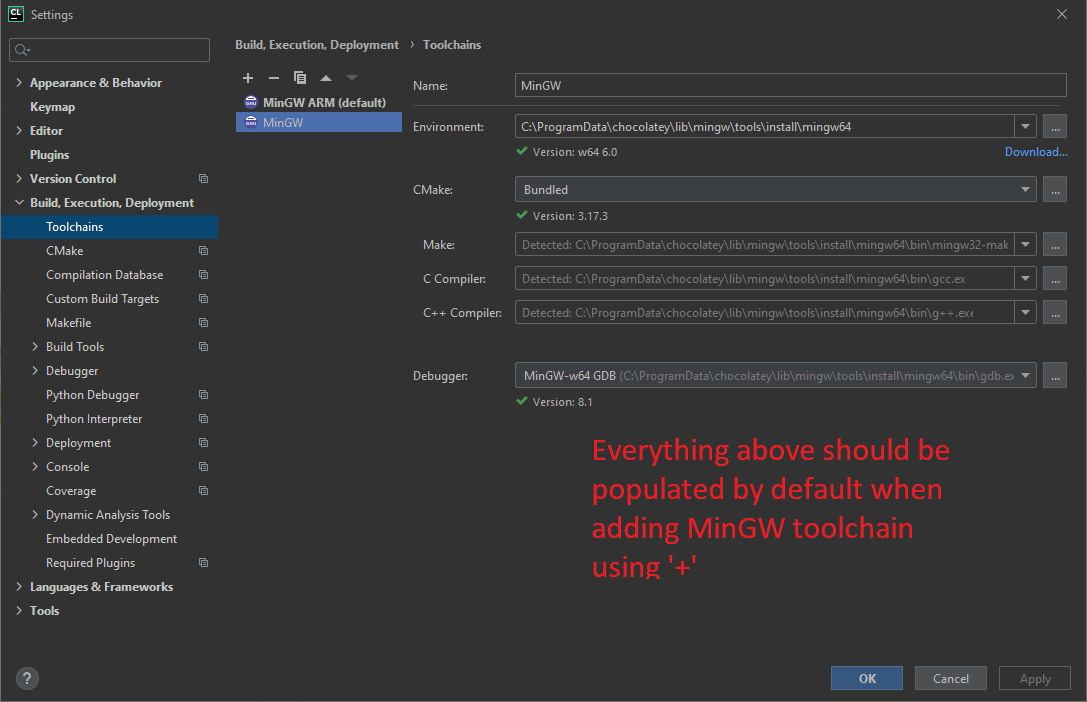This screenshot has width=1087, height=702.
Task: Browse for Make executable with ellipsis button
Action: [x=1055, y=245]
